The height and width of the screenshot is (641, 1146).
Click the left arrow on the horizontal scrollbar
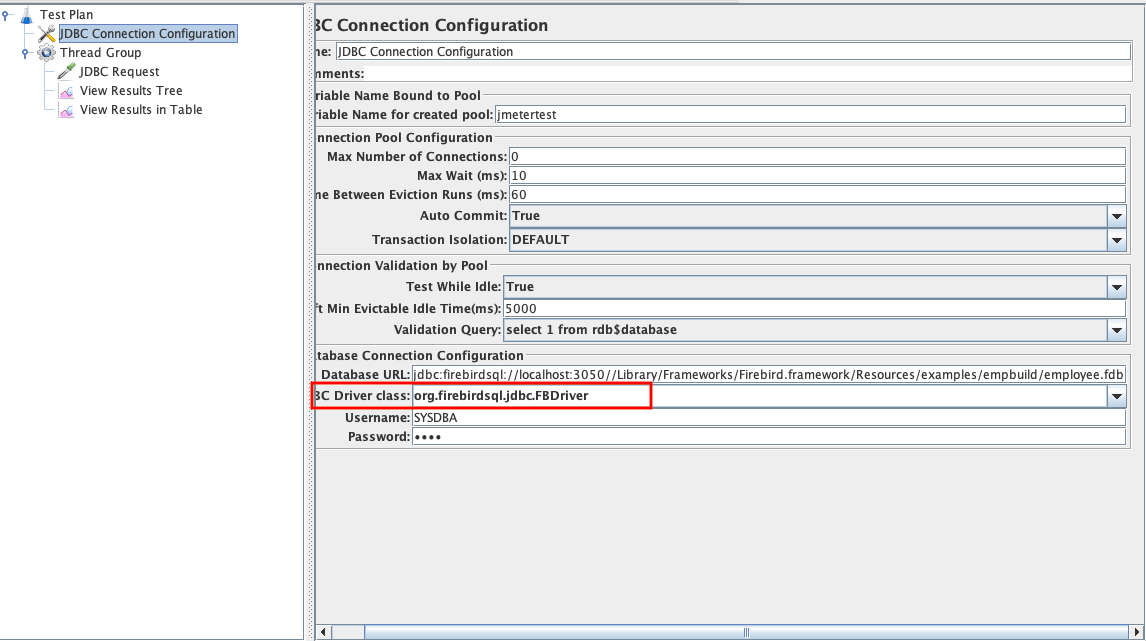(x=322, y=632)
